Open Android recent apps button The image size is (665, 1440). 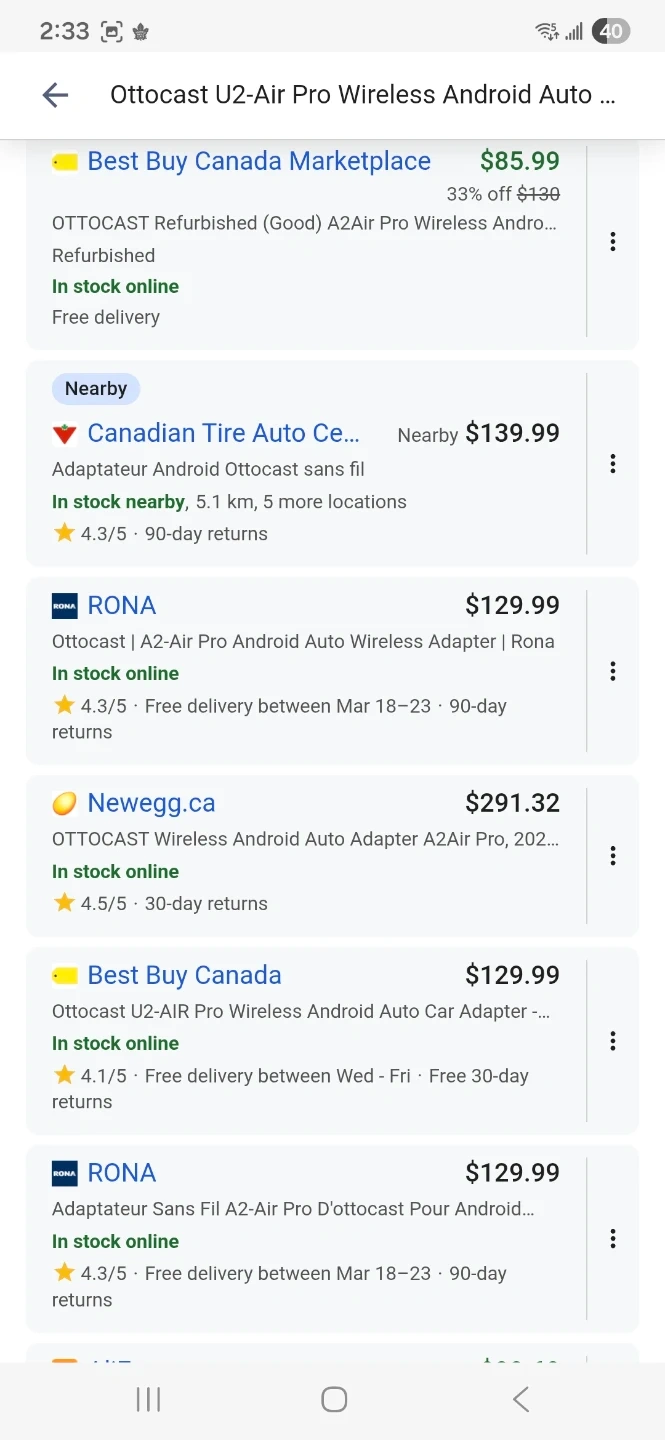pyautogui.click(x=148, y=1399)
